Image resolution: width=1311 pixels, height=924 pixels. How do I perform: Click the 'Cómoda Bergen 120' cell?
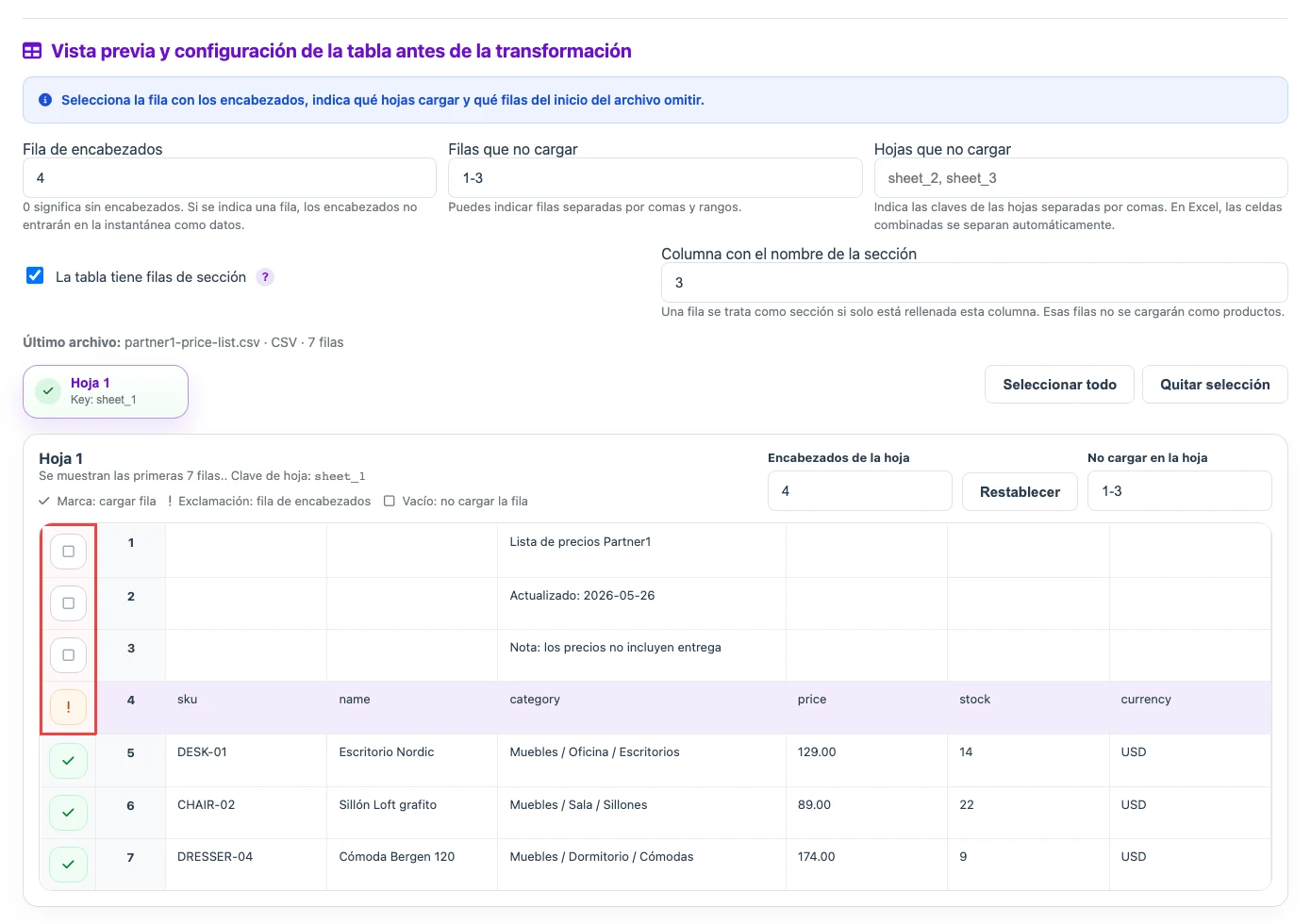(x=412, y=865)
